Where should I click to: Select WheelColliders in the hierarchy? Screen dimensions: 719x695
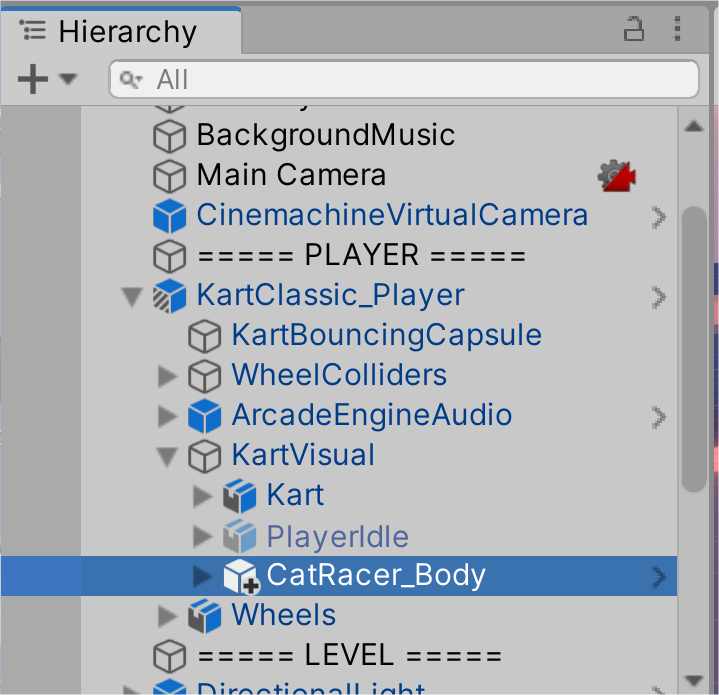[x=339, y=375]
